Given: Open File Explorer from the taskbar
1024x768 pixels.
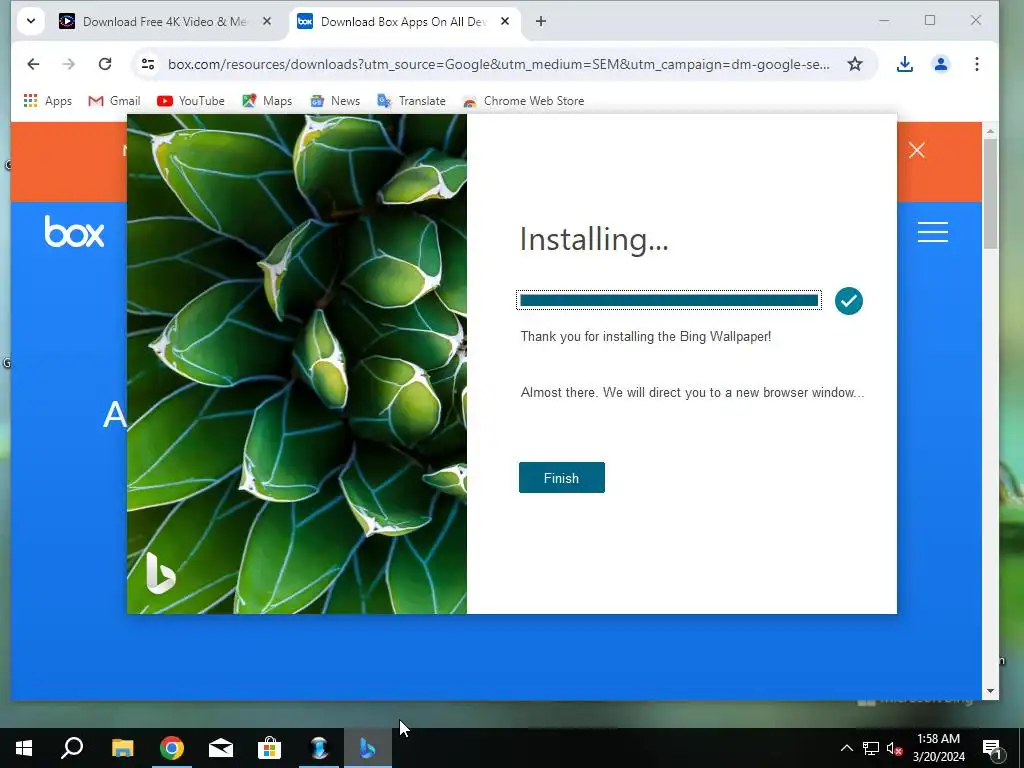Looking at the screenshot, I should 122,748.
